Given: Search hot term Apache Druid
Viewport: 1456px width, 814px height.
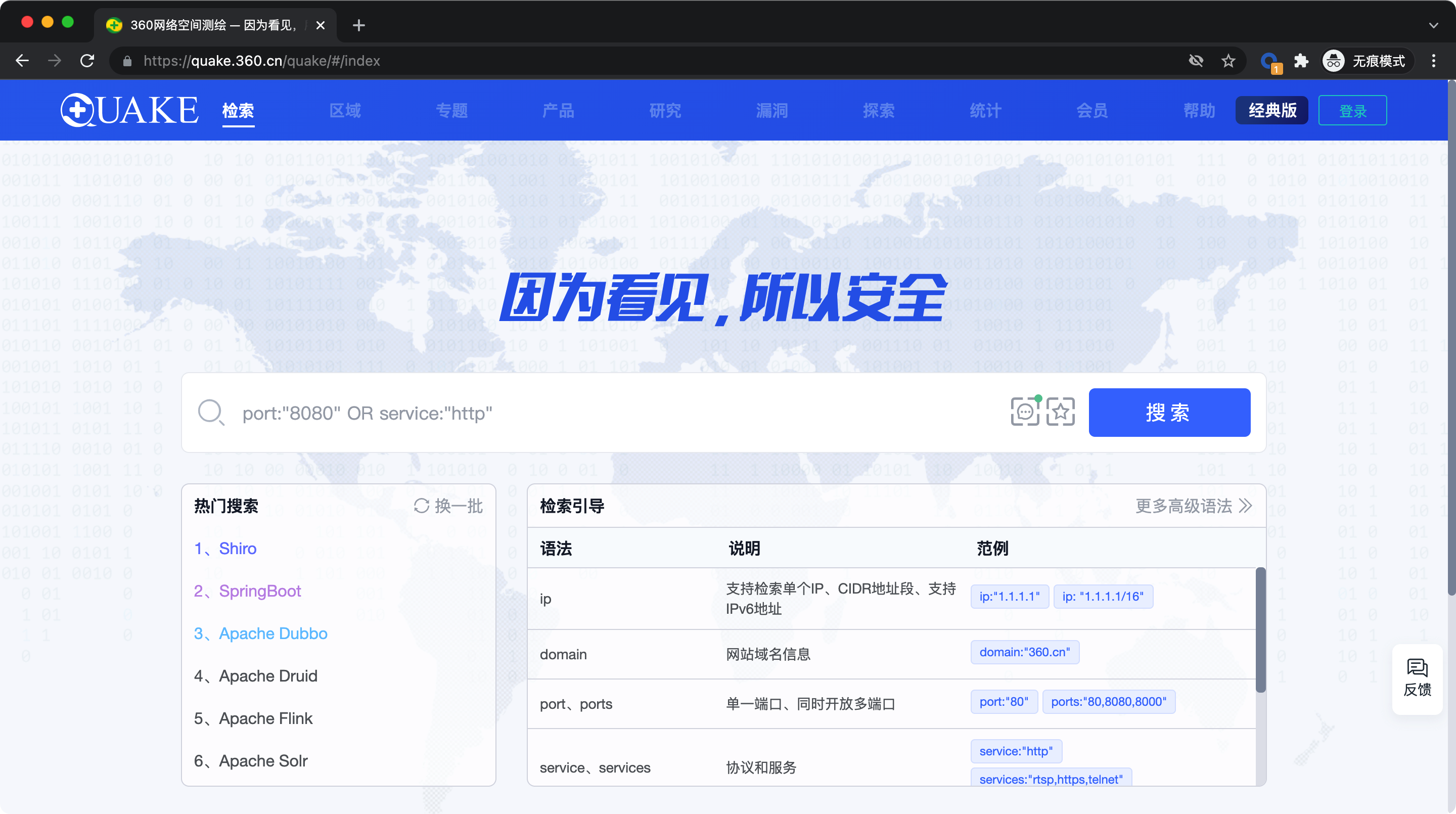Looking at the screenshot, I should tap(255, 675).
